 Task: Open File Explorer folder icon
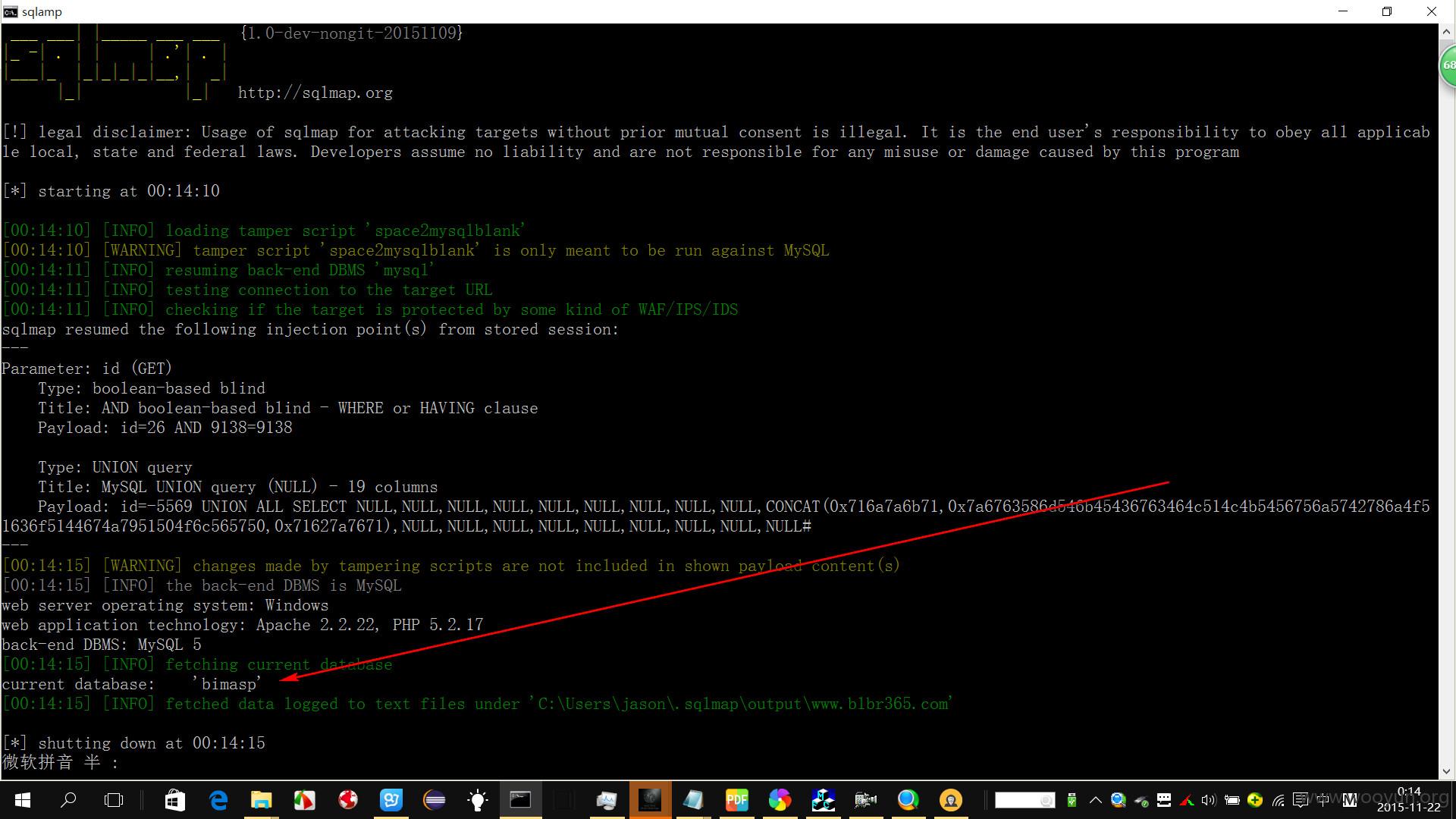261,800
